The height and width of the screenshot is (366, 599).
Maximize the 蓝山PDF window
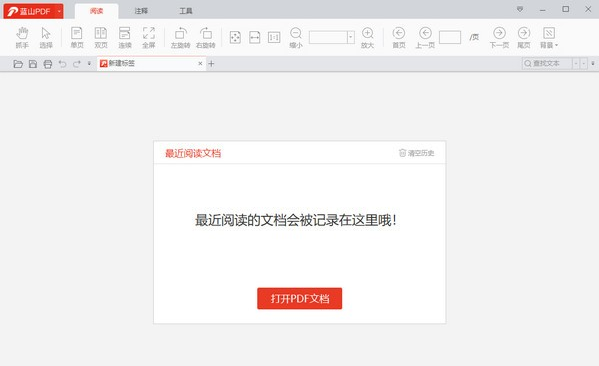(566, 9)
